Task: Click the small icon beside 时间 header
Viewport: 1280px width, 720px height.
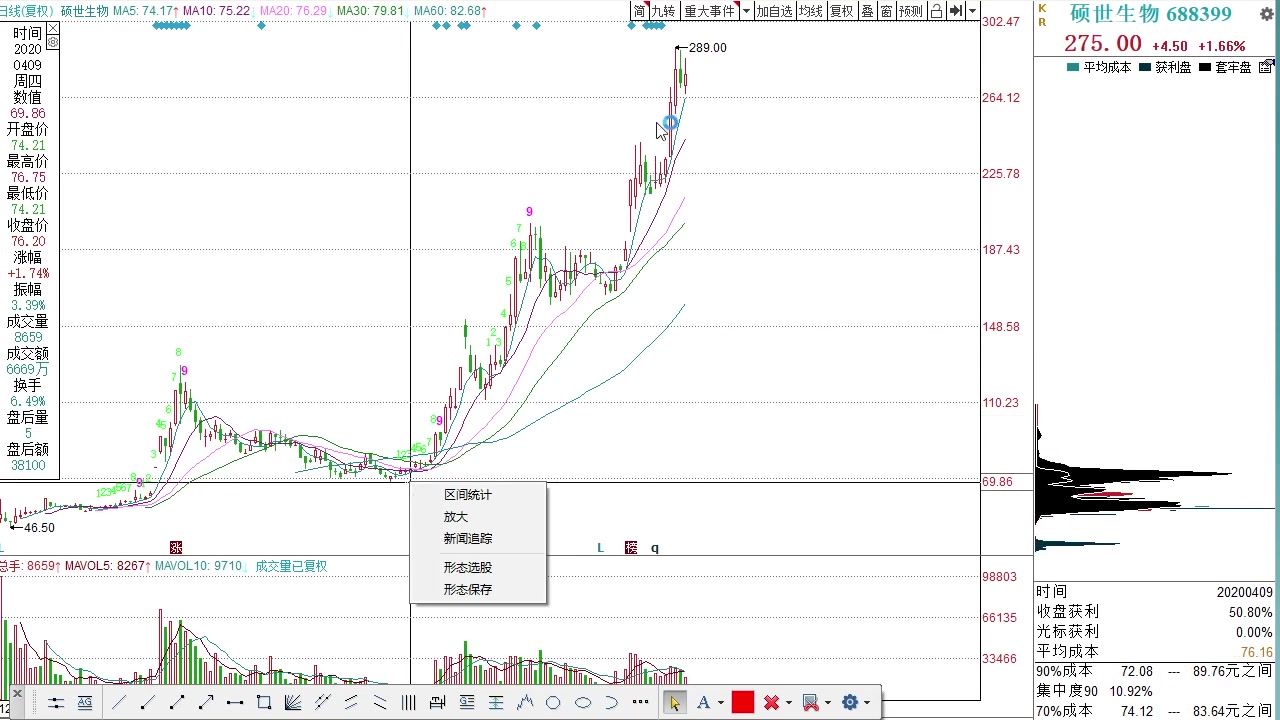Action: click(x=53, y=30)
